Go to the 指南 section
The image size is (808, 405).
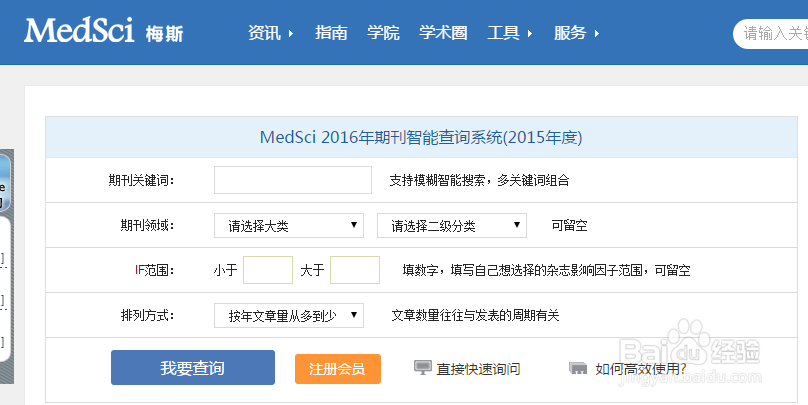(331, 33)
